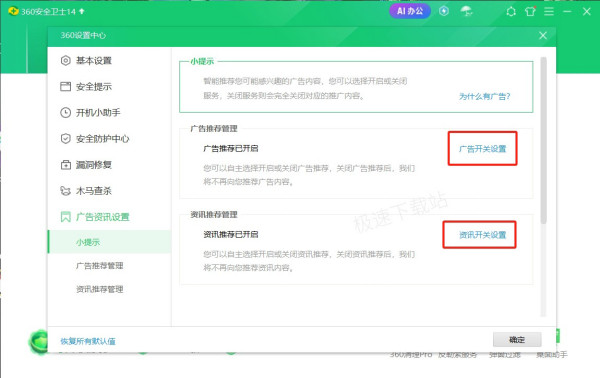Open AI 办公 button in the title bar
This screenshot has width=600, height=378.
click(x=410, y=11)
